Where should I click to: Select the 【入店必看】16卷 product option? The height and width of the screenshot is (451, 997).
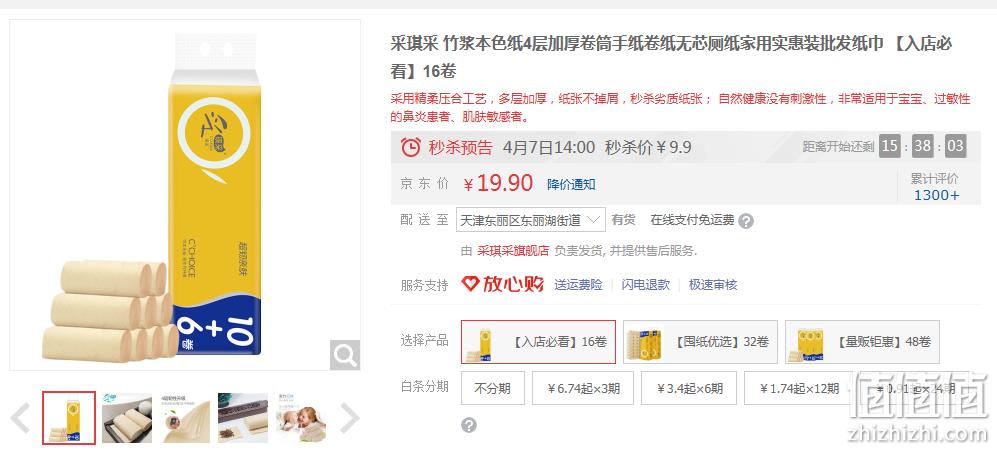(x=539, y=342)
